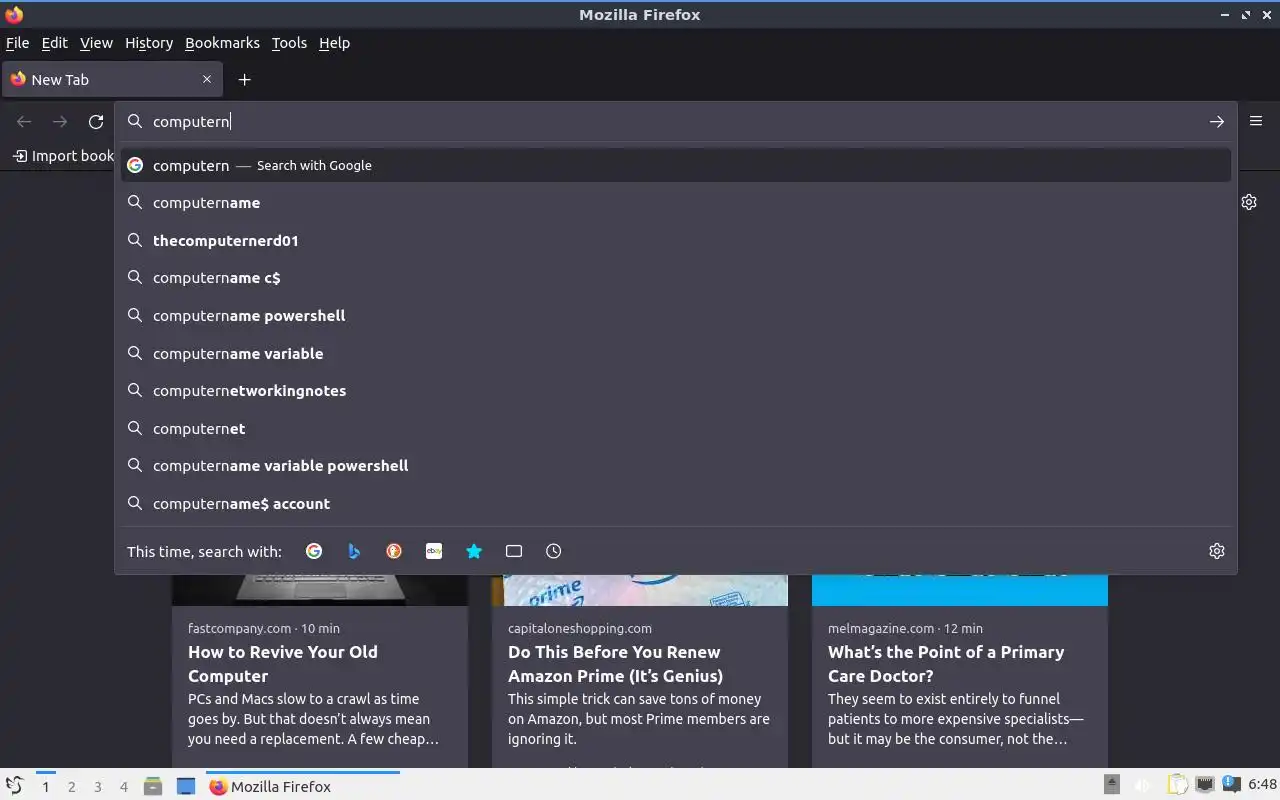The image size is (1280, 800).
Task: Open the network tray icon
Action: tap(1205, 785)
